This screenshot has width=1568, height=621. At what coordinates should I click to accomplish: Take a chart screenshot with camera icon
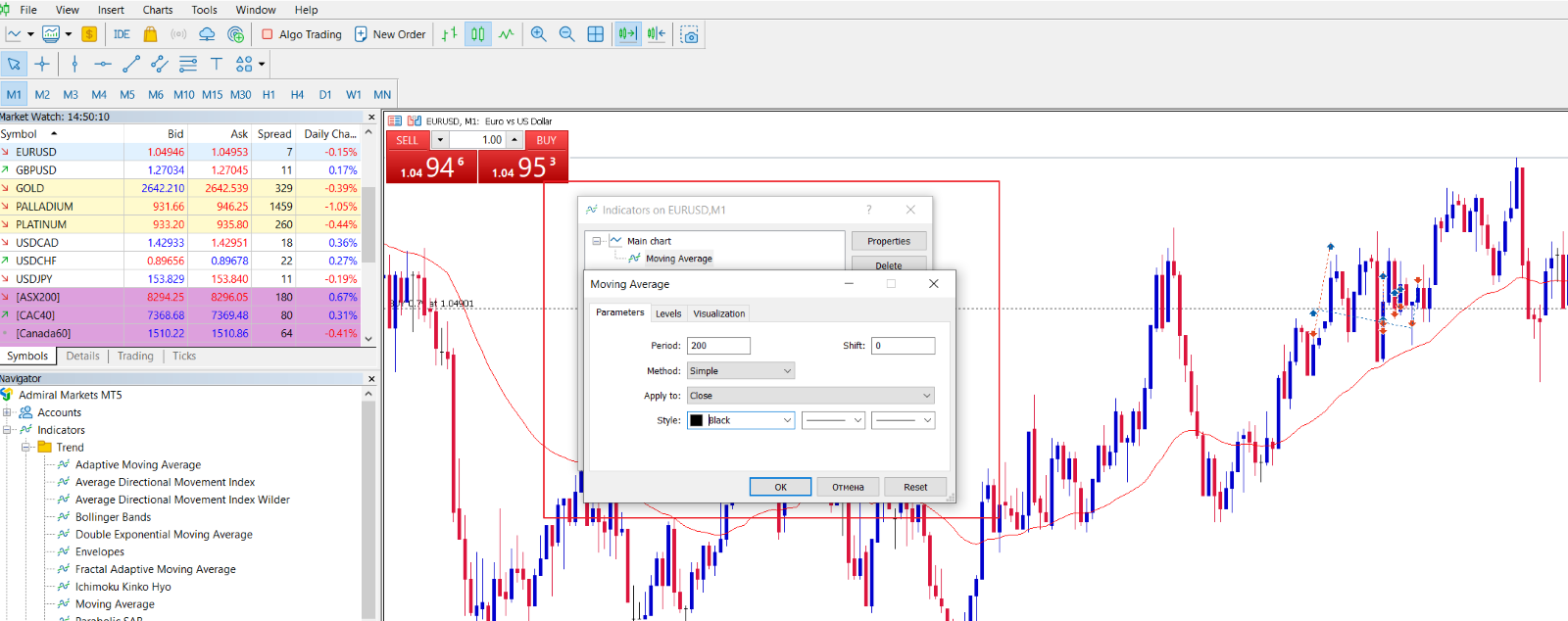coord(690,34)
